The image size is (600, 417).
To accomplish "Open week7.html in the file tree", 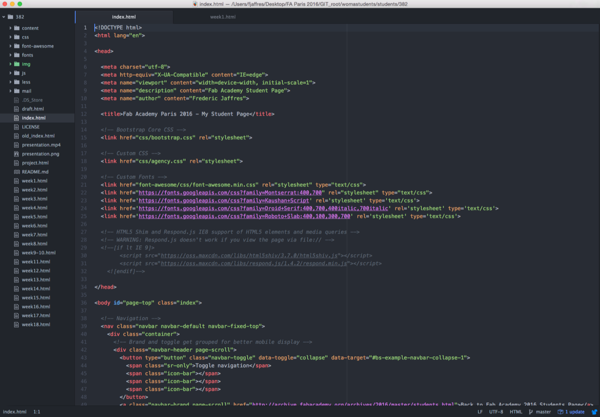I will pyautogui.click(x=34, y=235).
